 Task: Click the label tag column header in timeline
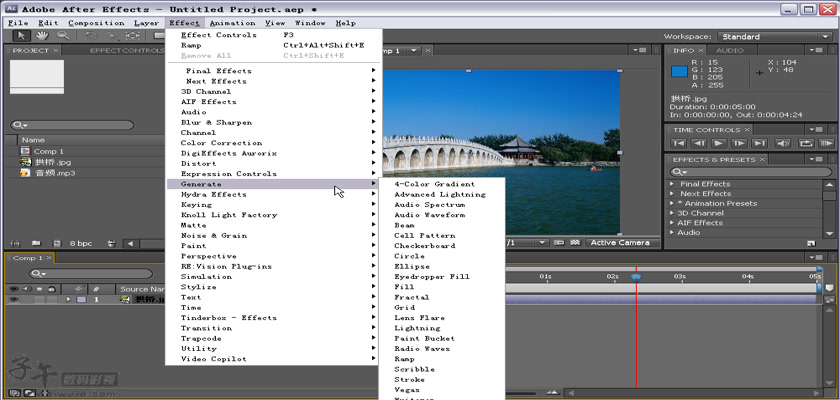click(x=80, y=289)
